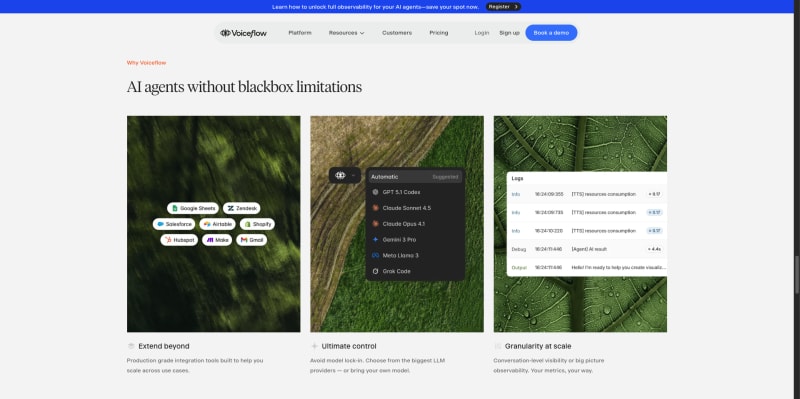Click the 16:24:09:355 log timestamp

(x=549, y=194)
